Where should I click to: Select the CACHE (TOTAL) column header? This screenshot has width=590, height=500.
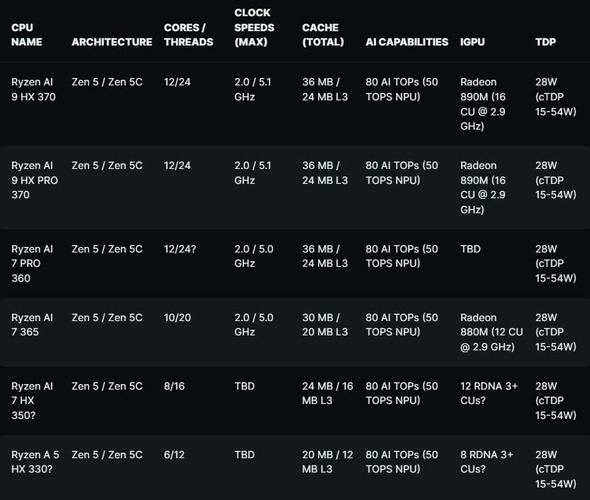[323, 35]
